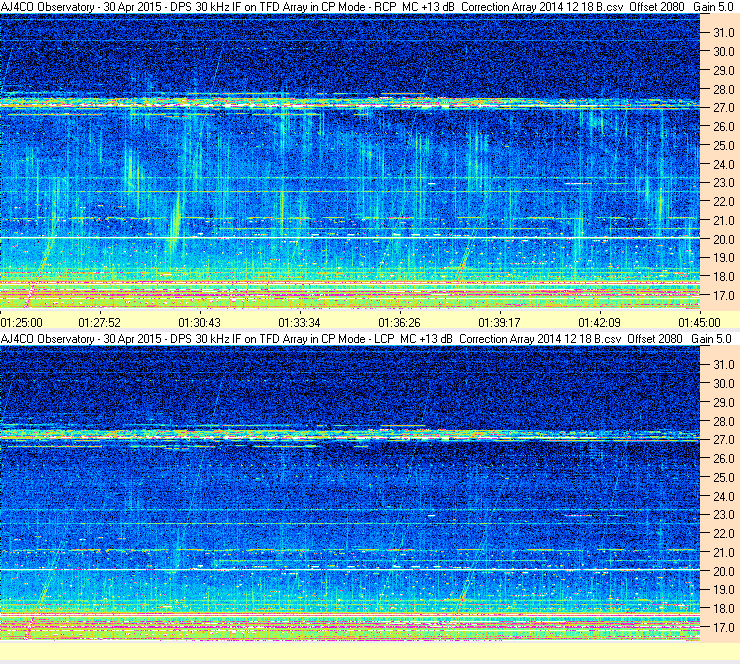Click the 23.0 frequency label in LCP panel
The width and height of the screenshot is (740, 664).
point(722,515)
